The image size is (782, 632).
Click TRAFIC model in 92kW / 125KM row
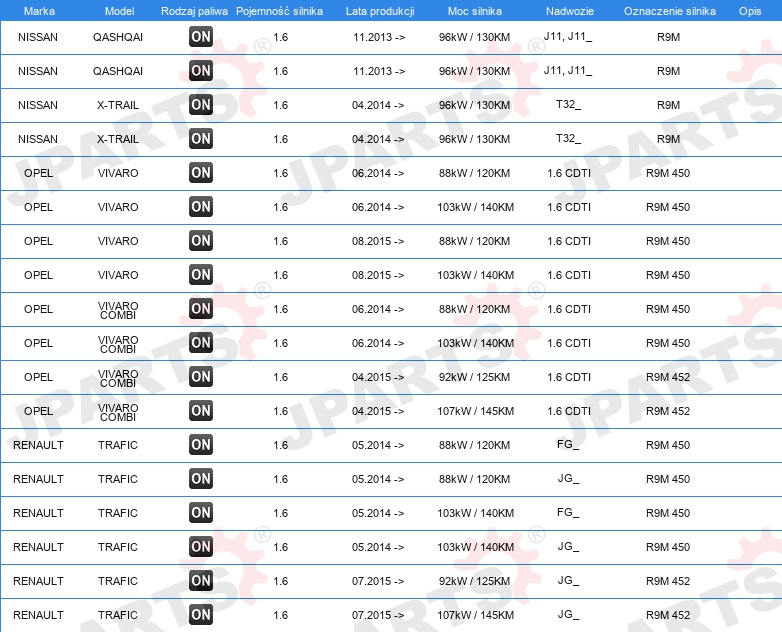pos(118,581)
